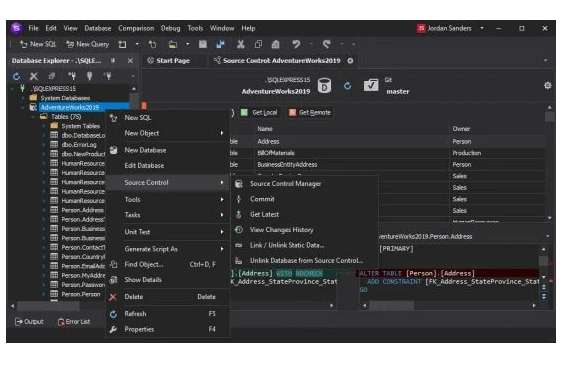
Task: Click the delete connection X icon in Database Explorer
Action: tap(34, 76)
